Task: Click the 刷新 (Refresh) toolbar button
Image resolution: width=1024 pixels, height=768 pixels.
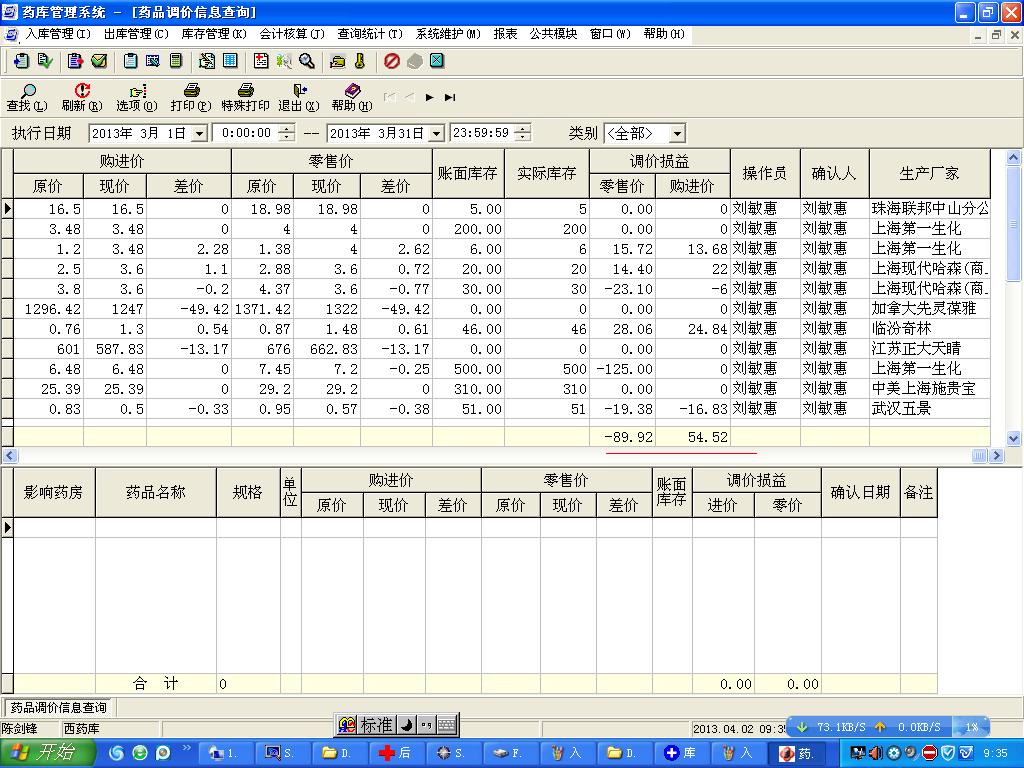Action: 81,97
